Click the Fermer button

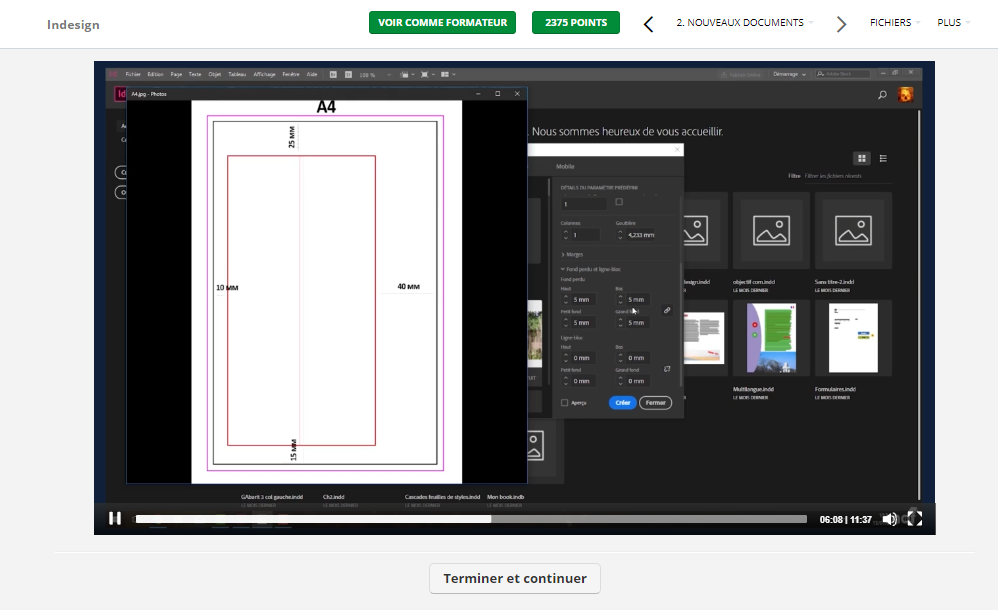656,402
